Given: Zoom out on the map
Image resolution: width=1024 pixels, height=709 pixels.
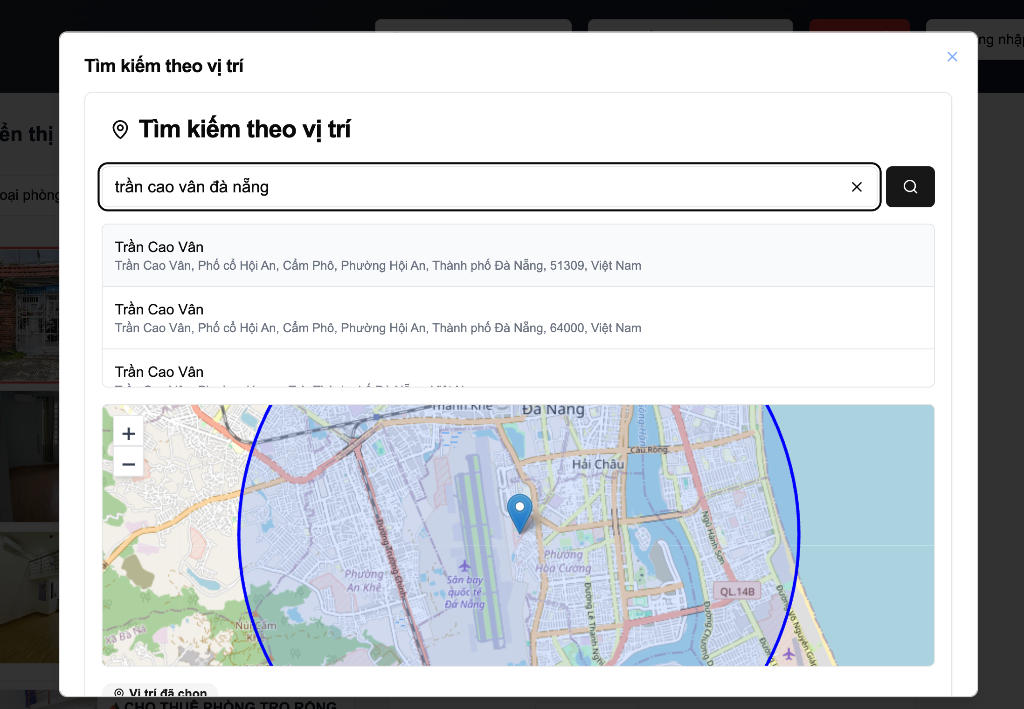Looking at the screenshot, I should coord(129,464).
